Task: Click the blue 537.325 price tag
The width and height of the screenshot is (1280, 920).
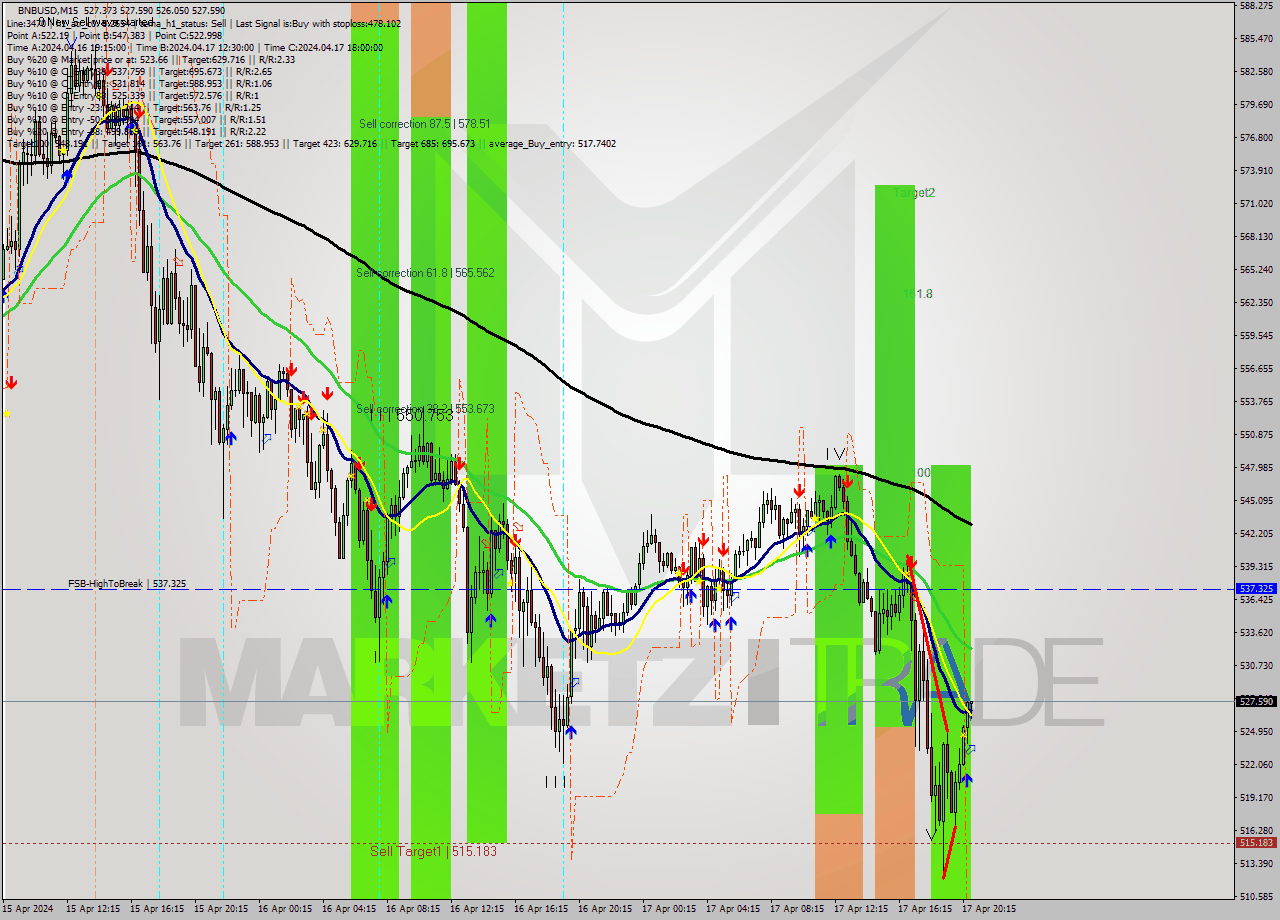Action: point(1256,589)
